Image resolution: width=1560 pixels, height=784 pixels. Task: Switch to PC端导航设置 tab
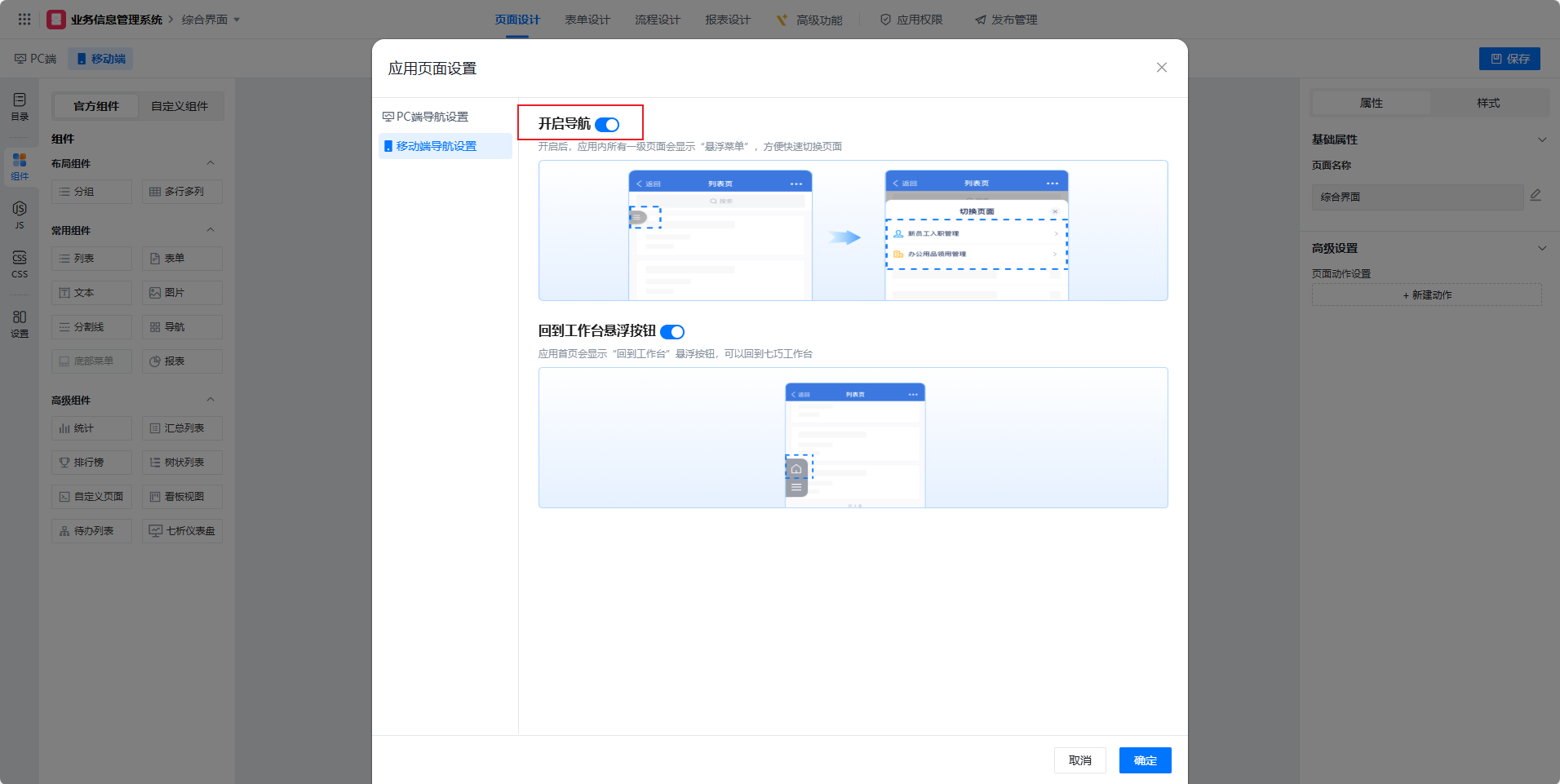click(x=432, y=117)
